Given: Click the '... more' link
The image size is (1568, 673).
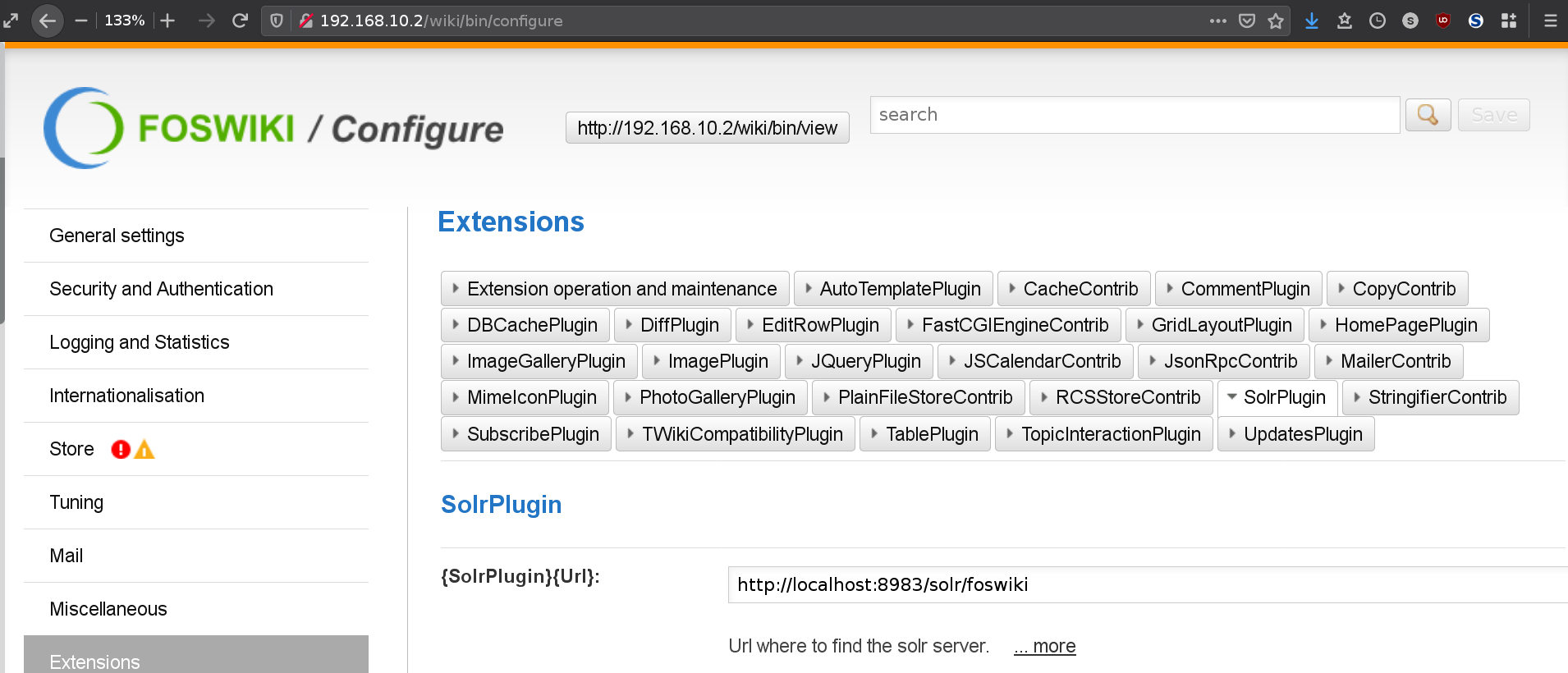Looking at the screenshot, I should [1044, 646].
